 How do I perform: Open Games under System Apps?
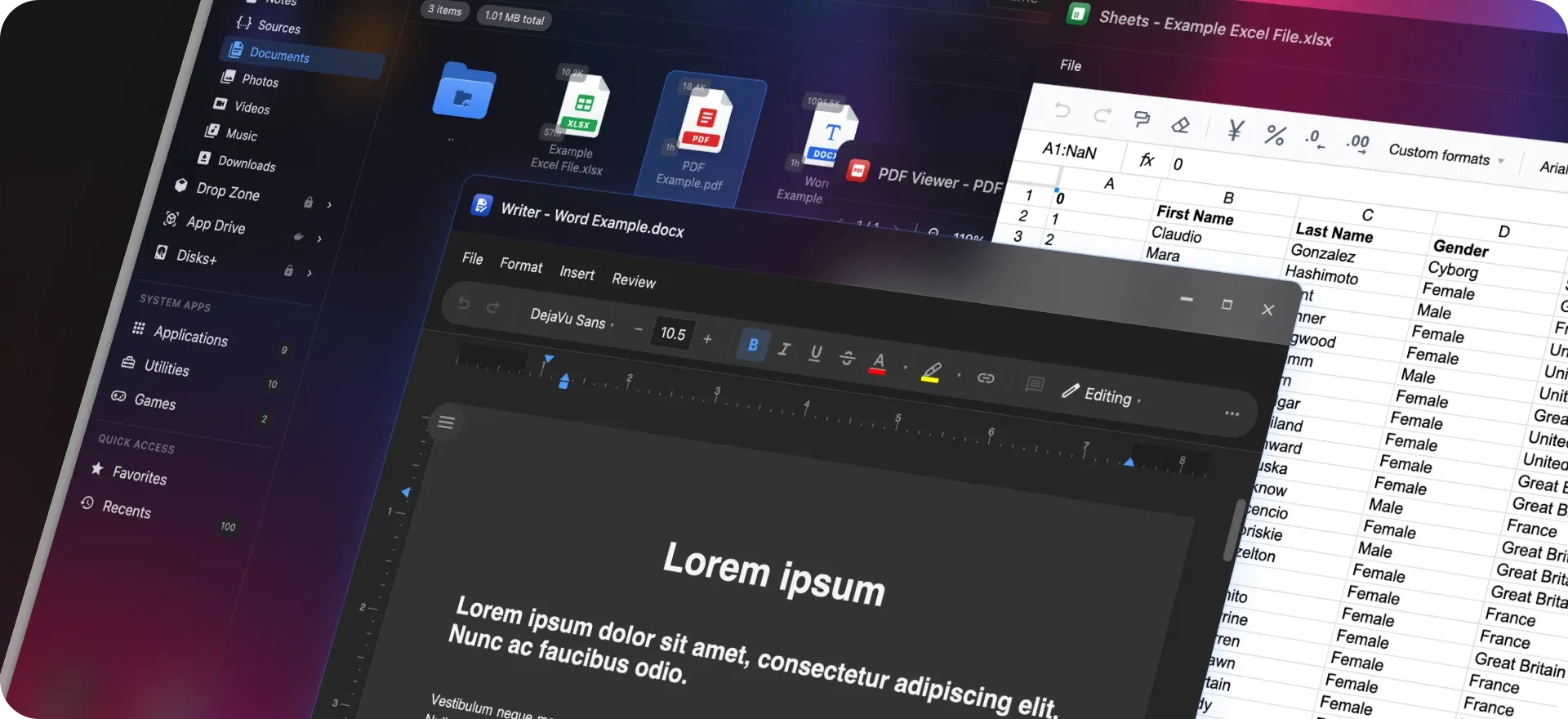tap(144, 400)
